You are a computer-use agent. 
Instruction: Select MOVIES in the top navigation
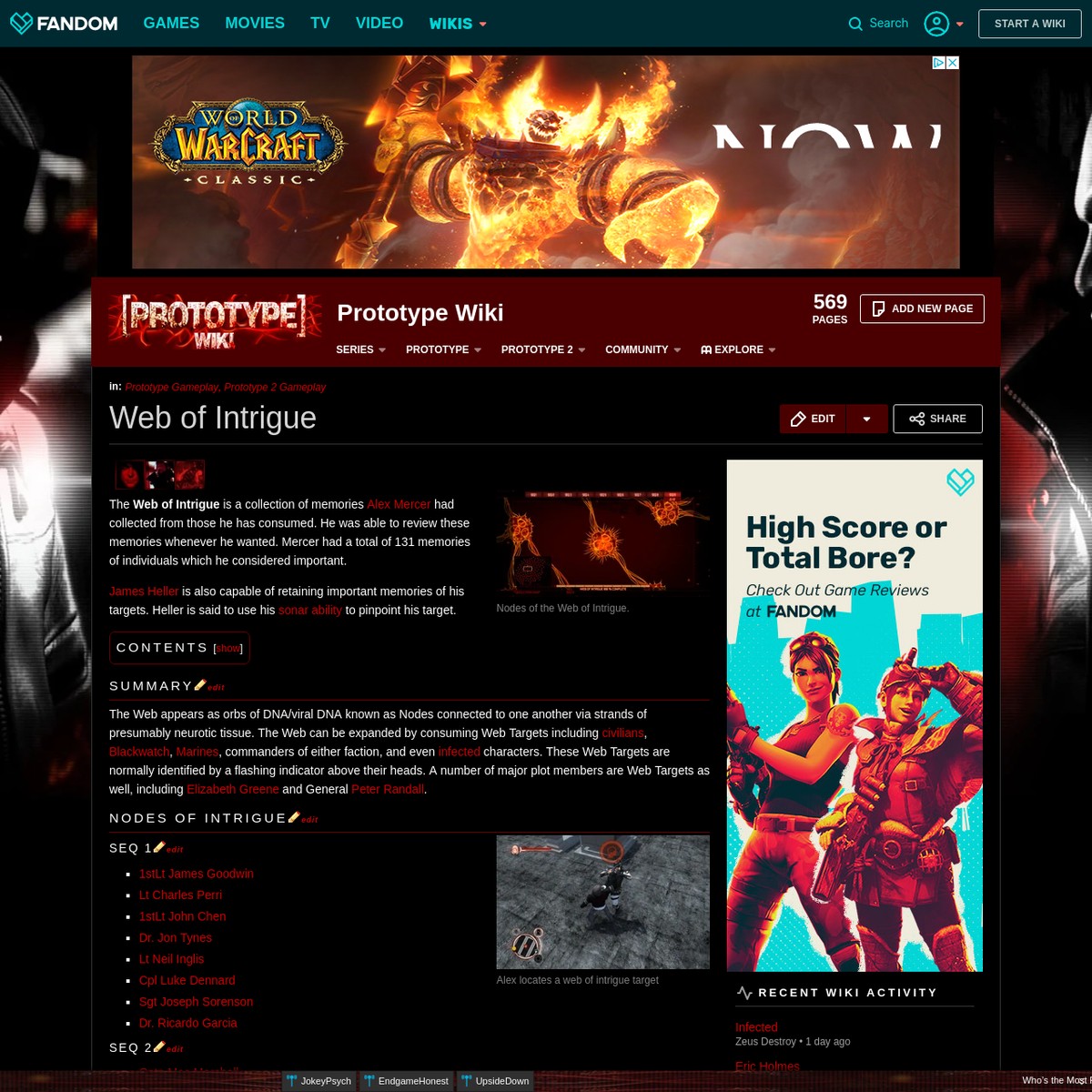coord(255,23)
